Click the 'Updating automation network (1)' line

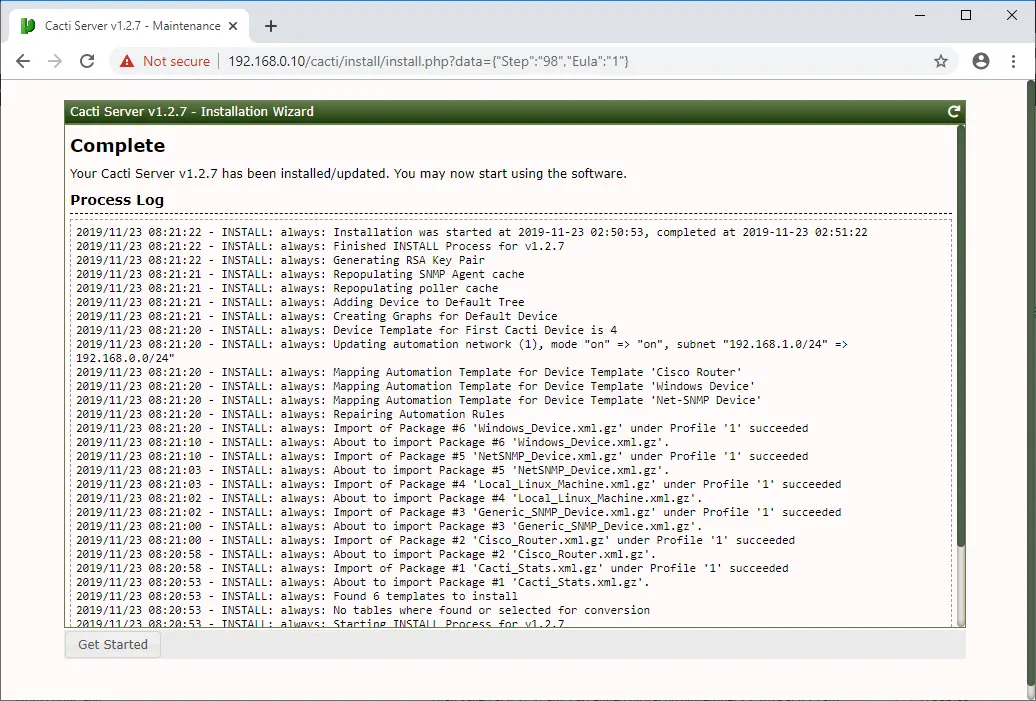click(x=462, y=351)
